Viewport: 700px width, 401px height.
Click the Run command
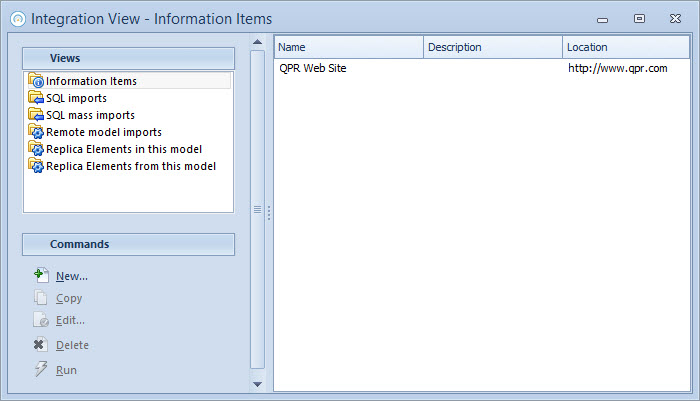(x=66, y=370)
